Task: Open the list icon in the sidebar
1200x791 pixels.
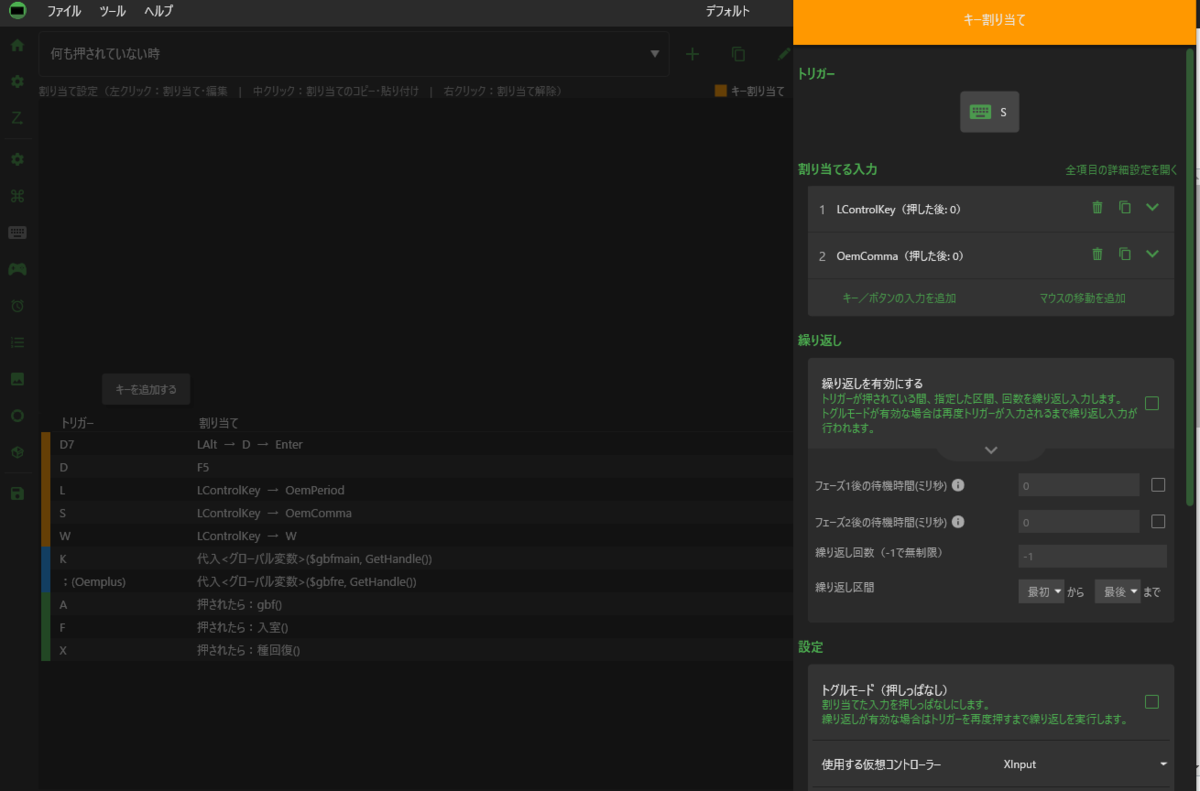Action: click(17, 342)
